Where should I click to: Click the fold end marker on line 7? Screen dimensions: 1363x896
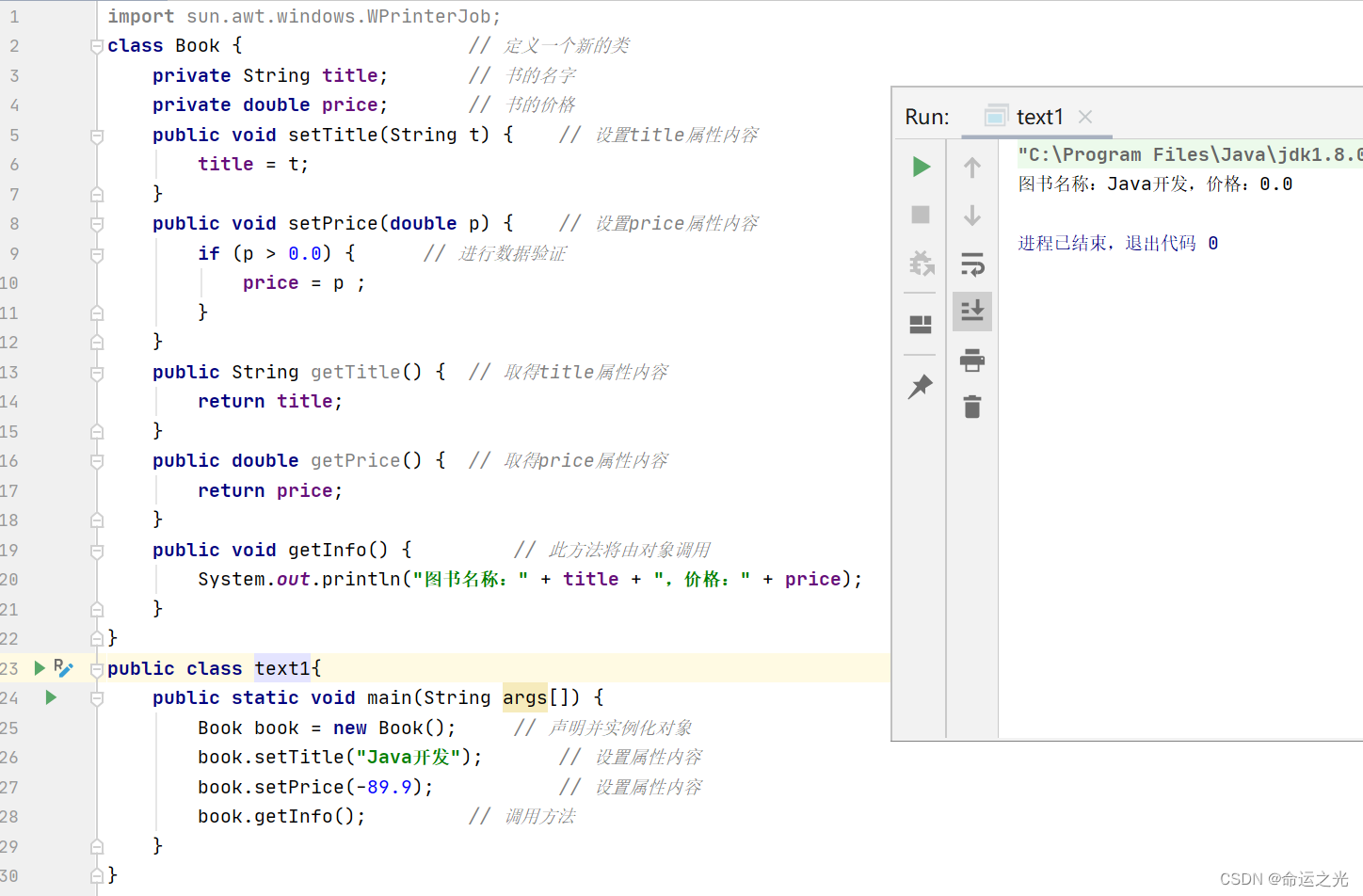(x=97, y=194)
